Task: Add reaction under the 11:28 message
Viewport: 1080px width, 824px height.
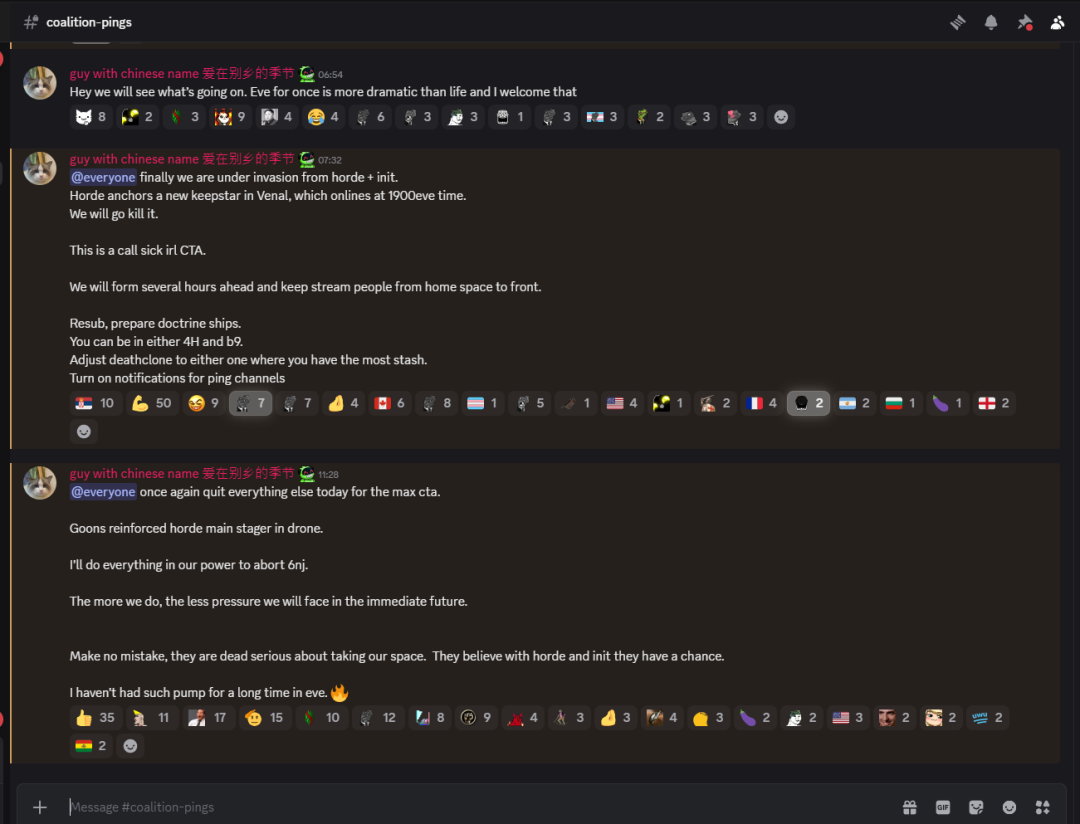Action: 129,745
